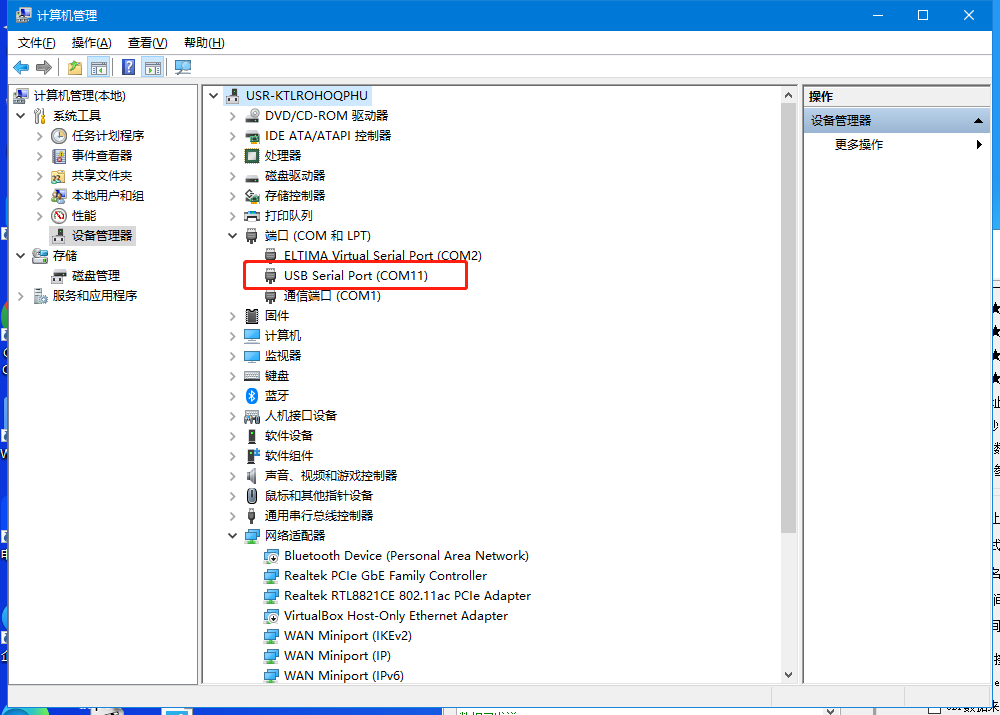Click the Up one level folder icon
1000x715 pixels.
75,67
